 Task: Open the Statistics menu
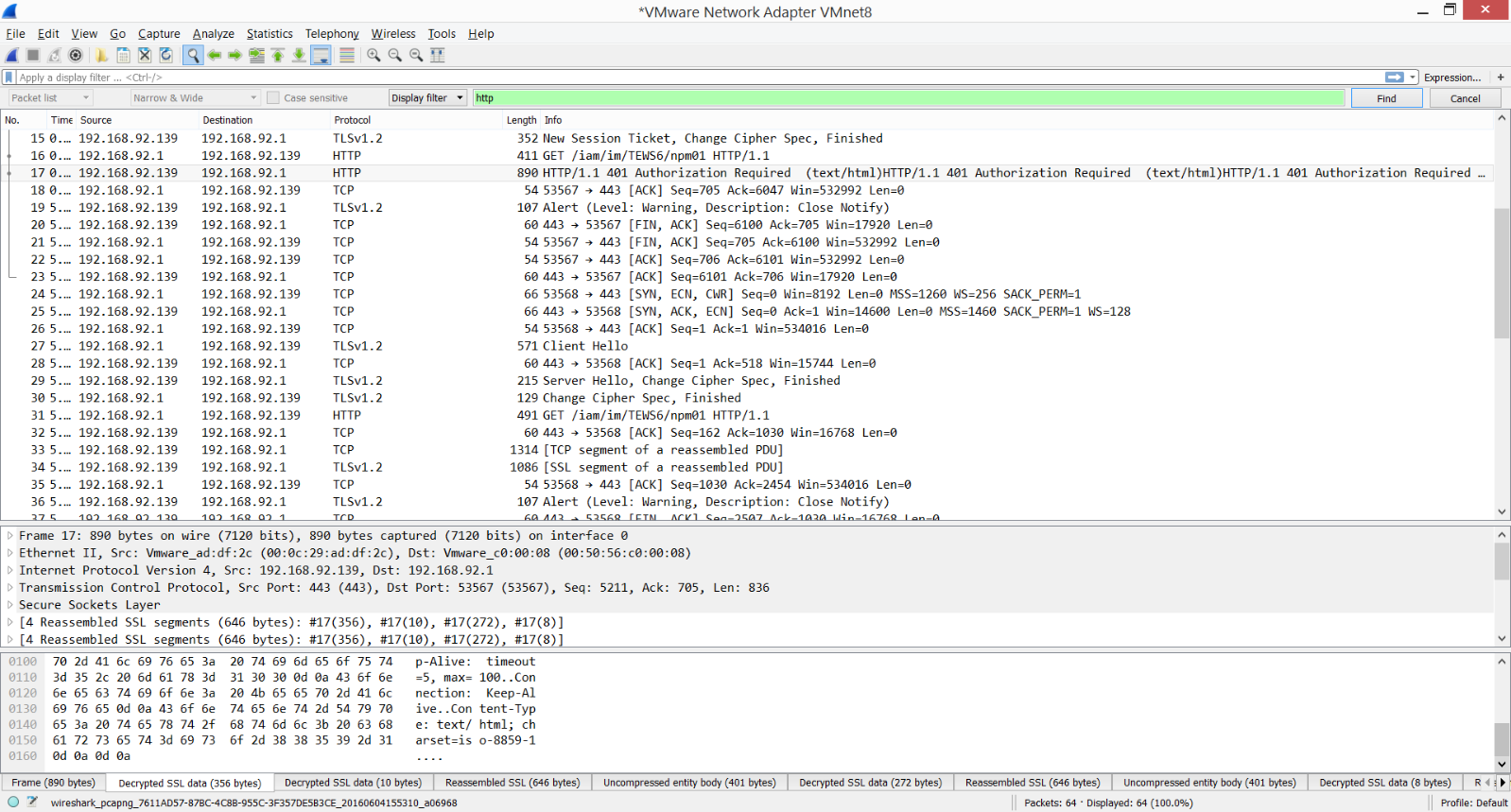click(269, 34)
